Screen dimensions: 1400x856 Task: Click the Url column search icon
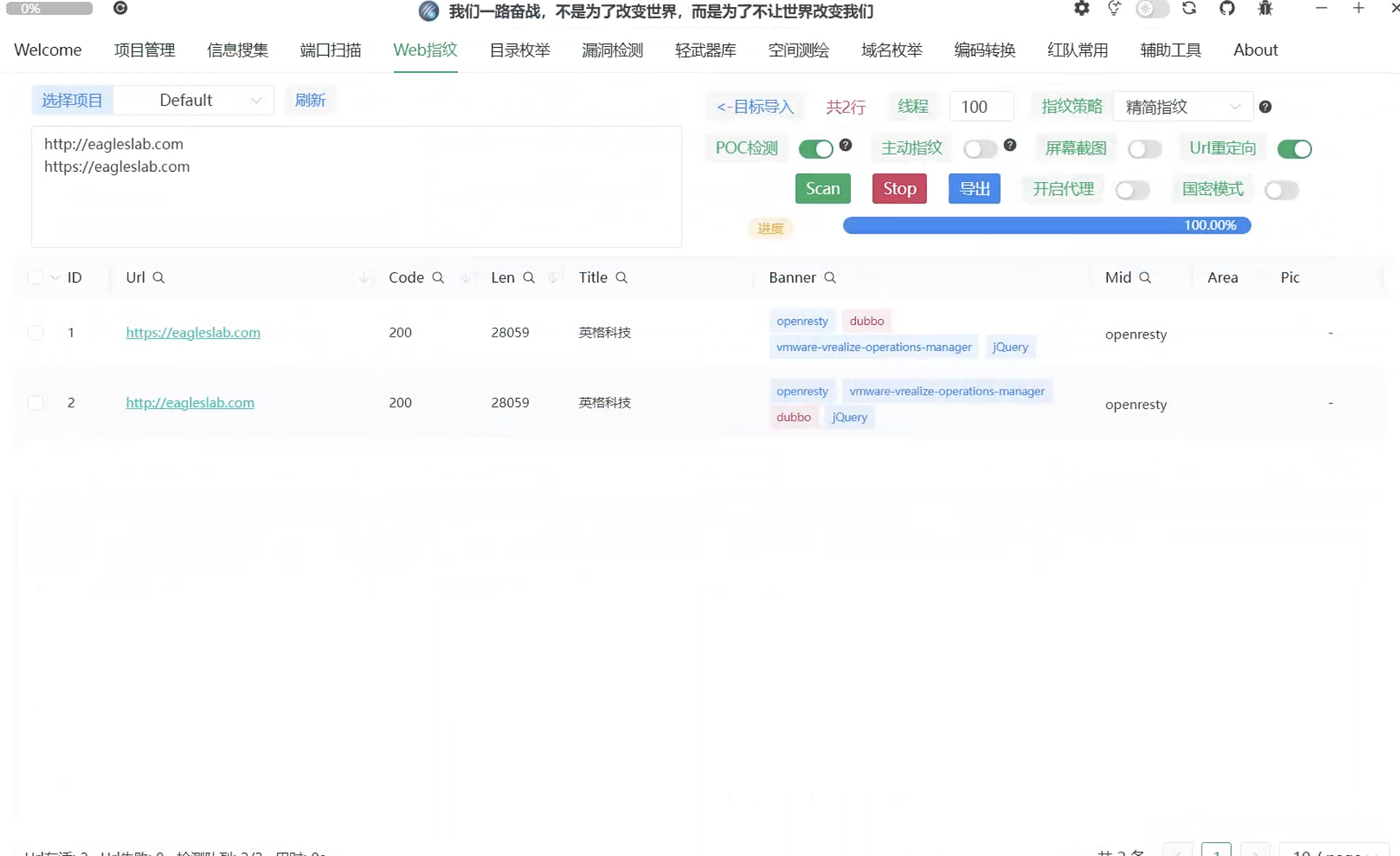click(x=159, y=278)
